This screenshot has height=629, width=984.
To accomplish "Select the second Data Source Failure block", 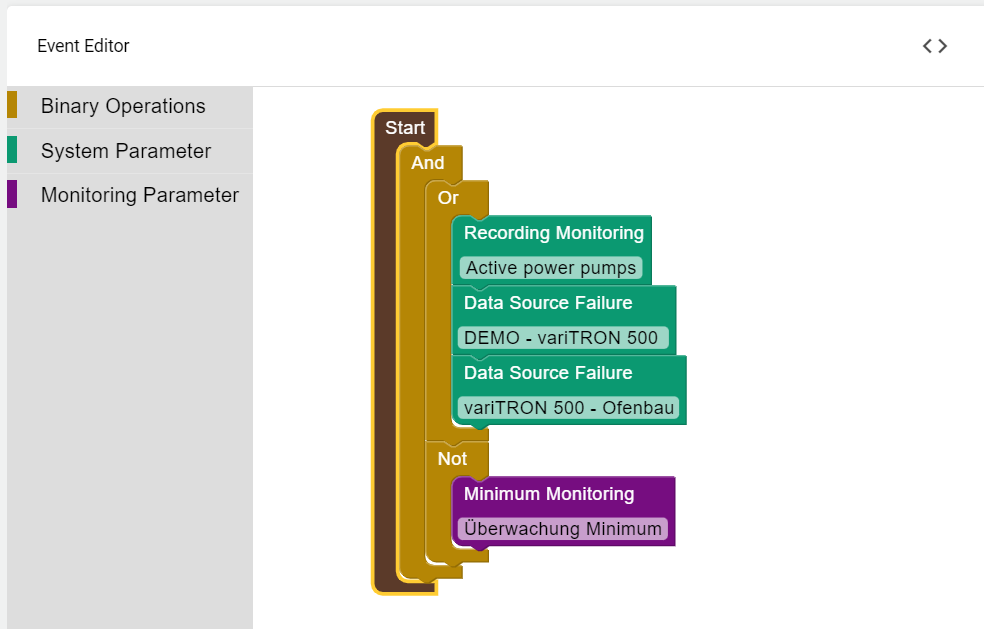I will pyautogui.click(x=548, y=373).
